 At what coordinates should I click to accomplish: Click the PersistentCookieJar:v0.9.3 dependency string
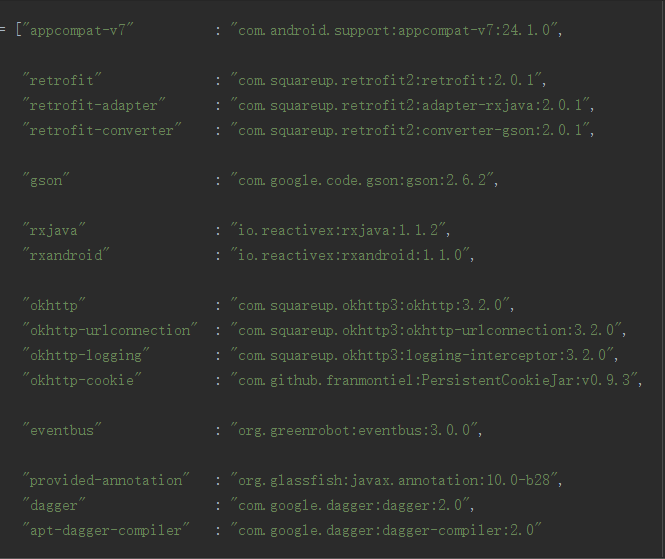pos(436,380)
